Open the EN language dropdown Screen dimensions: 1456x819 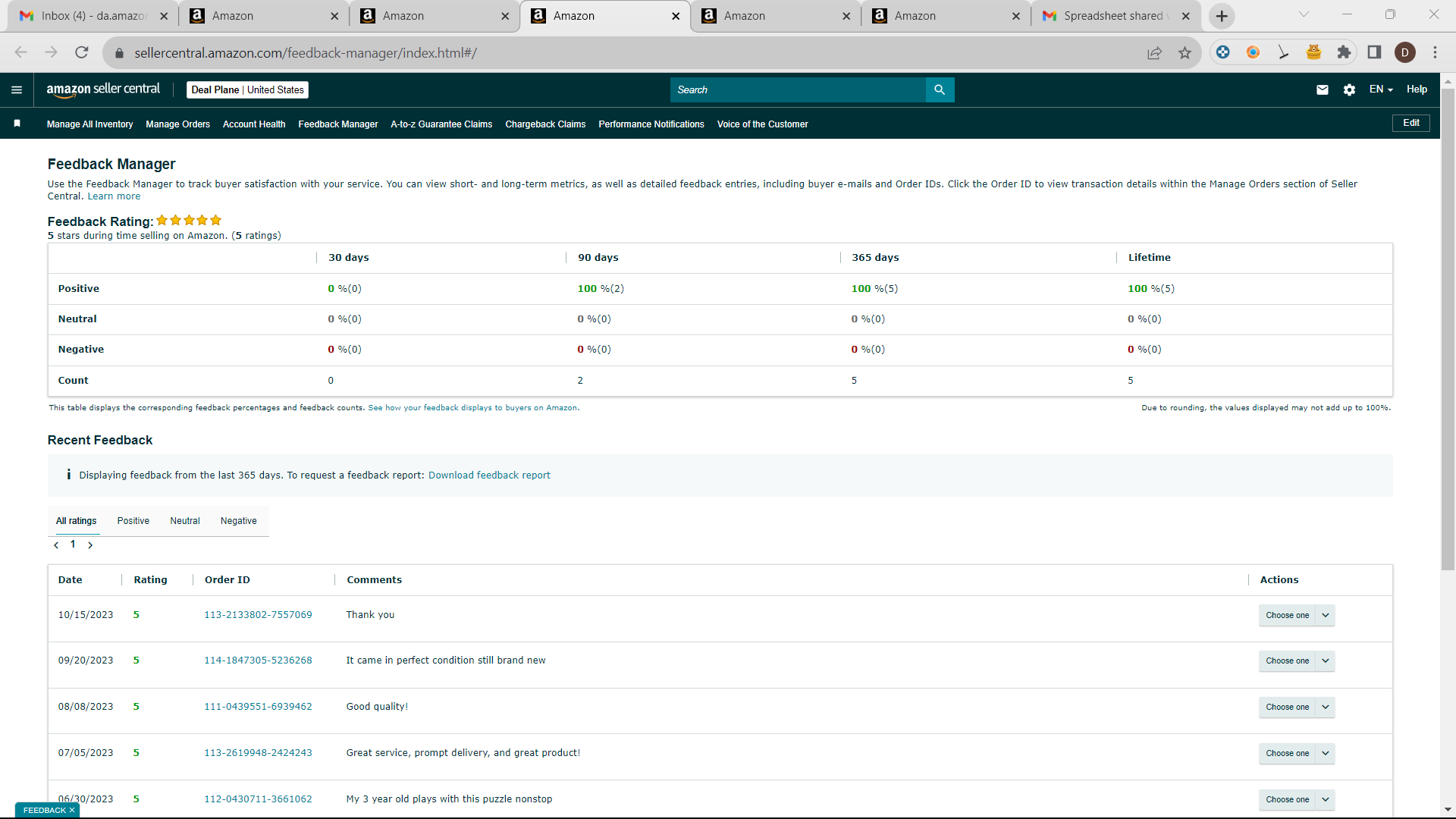[x=1381, y=89]
